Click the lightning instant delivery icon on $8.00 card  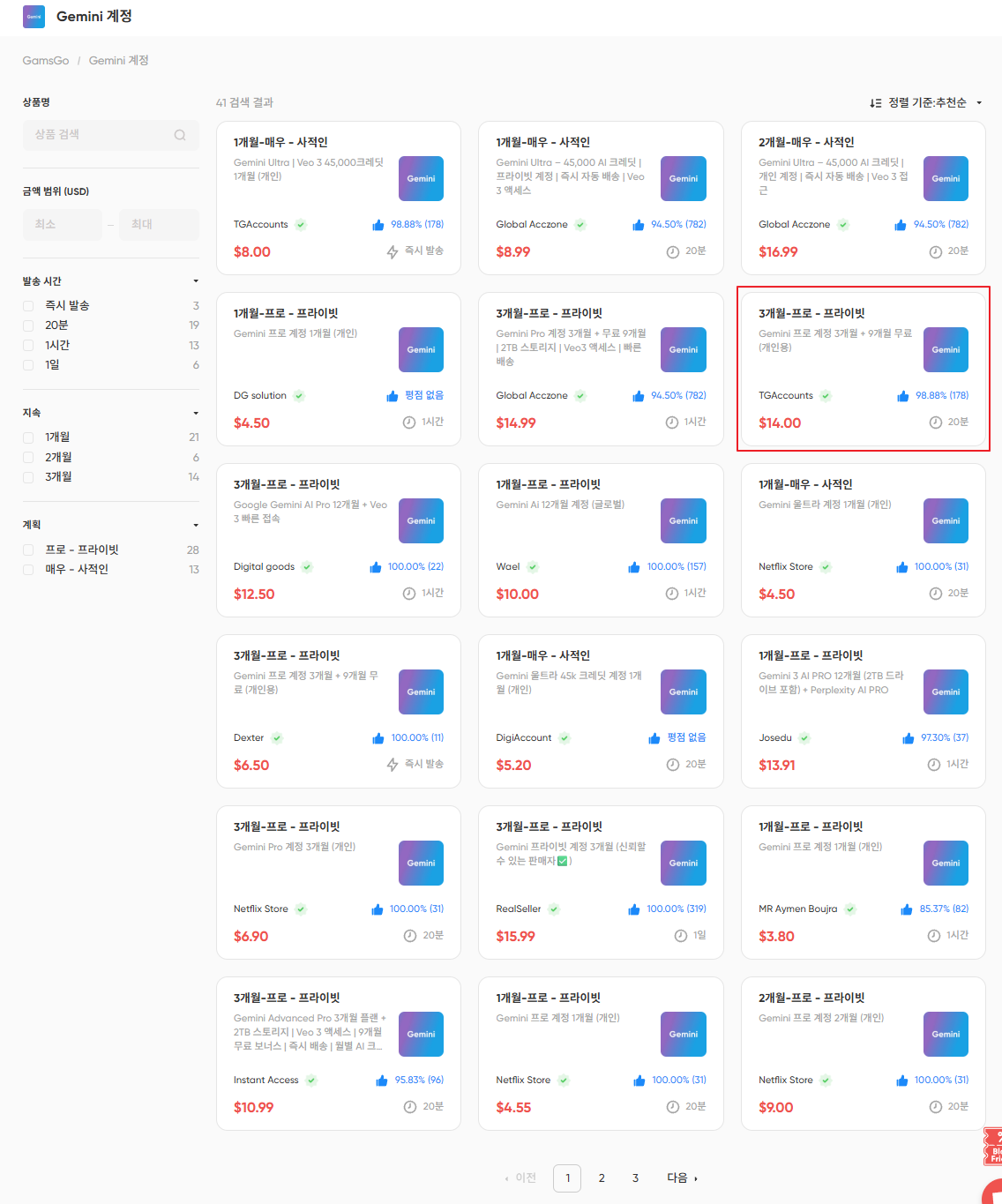tap(393, 251)
